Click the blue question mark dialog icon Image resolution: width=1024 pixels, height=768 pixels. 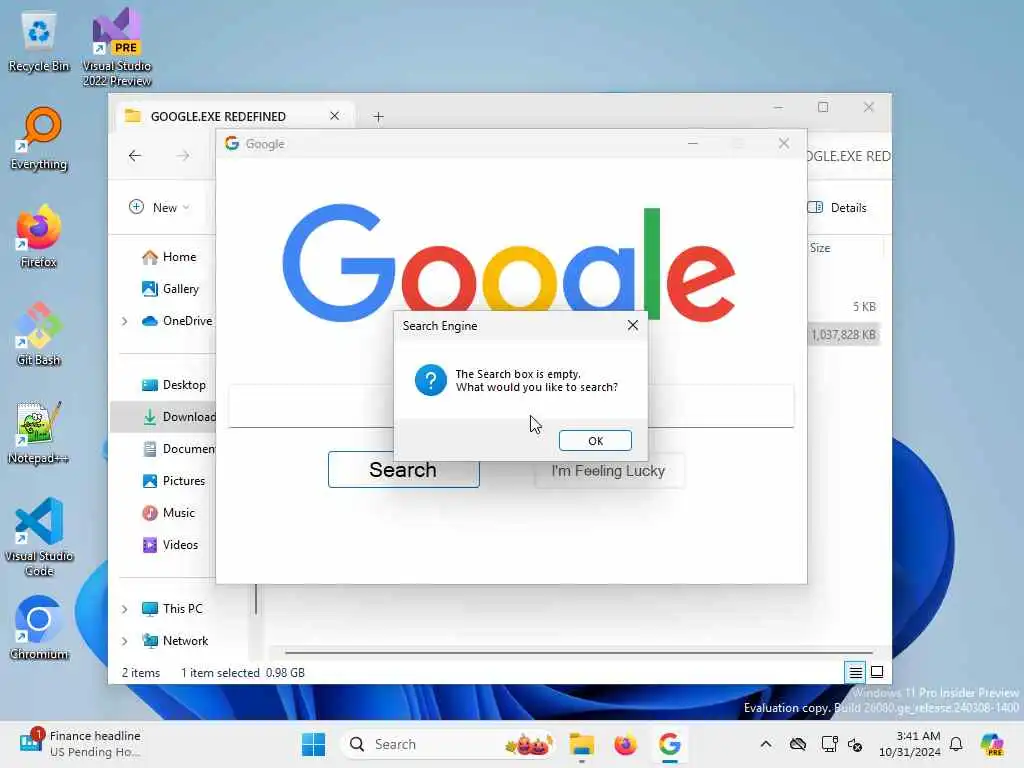[x=430, y=380]
